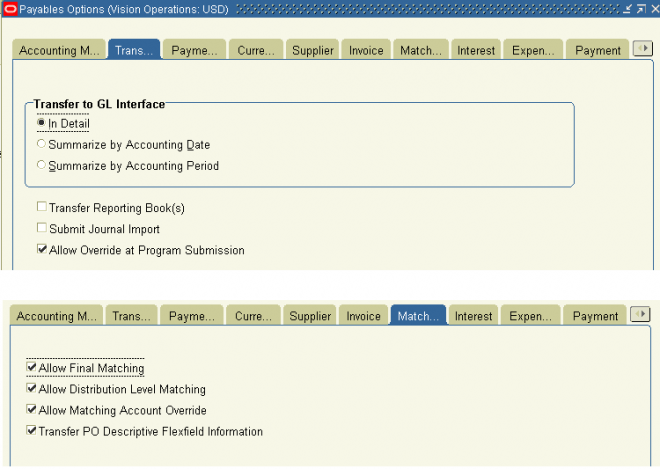660x469 pixels.
Task: Disable Allow Final Matching checkbox
Action: coord(31,367)
